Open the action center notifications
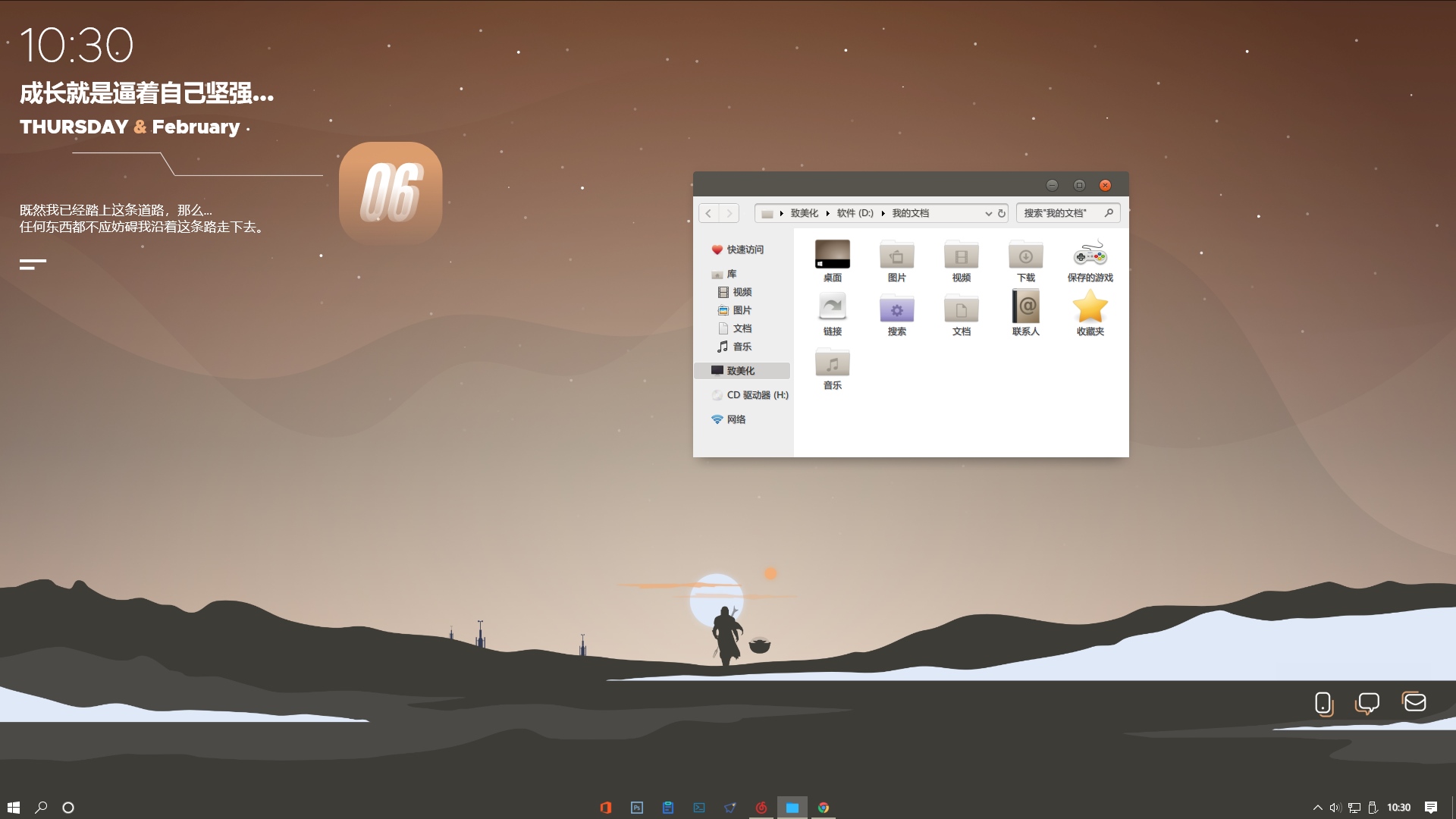 [x=1431, y=808]
